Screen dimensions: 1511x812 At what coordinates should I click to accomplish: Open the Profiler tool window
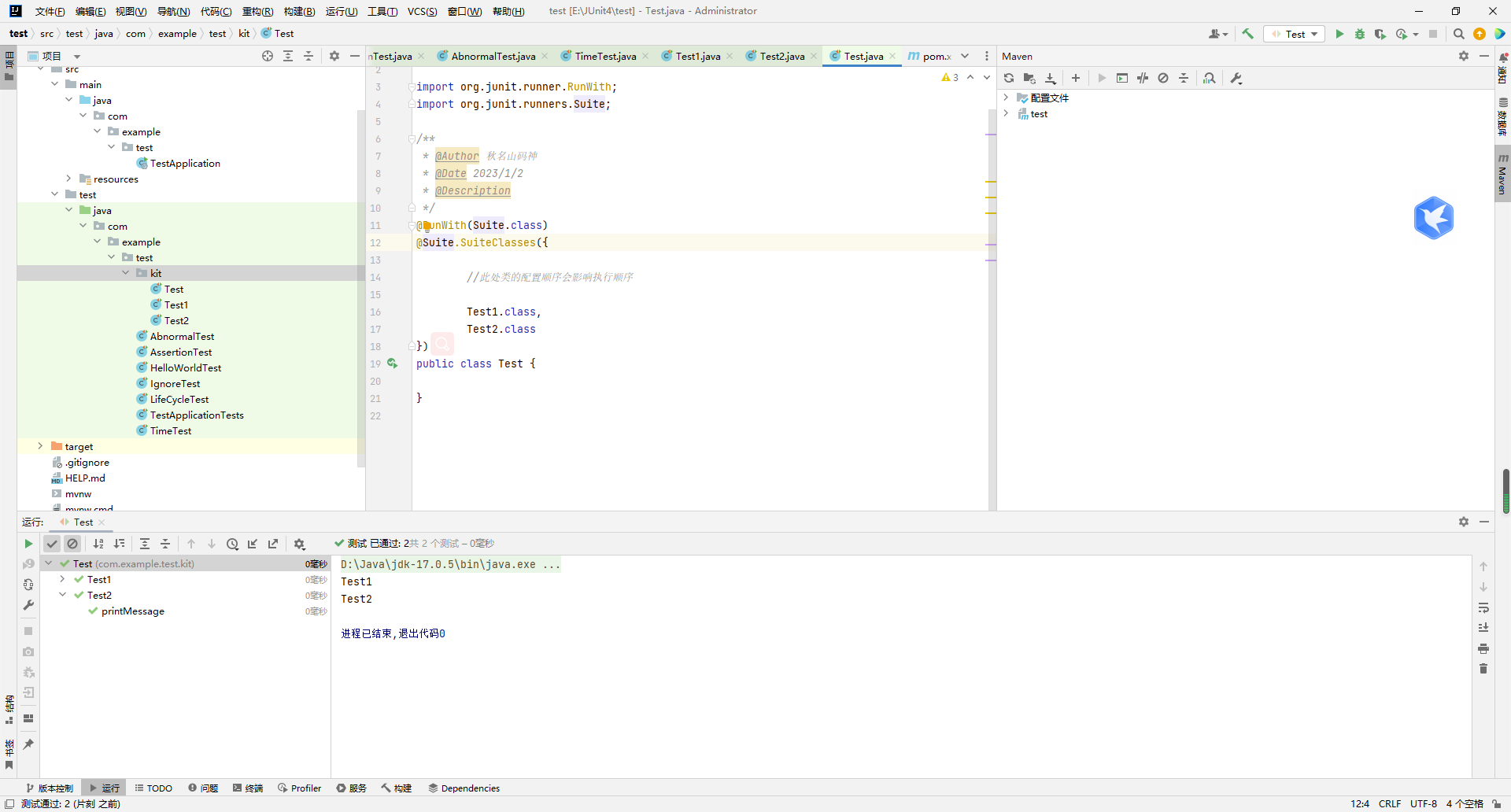[299, 788]
